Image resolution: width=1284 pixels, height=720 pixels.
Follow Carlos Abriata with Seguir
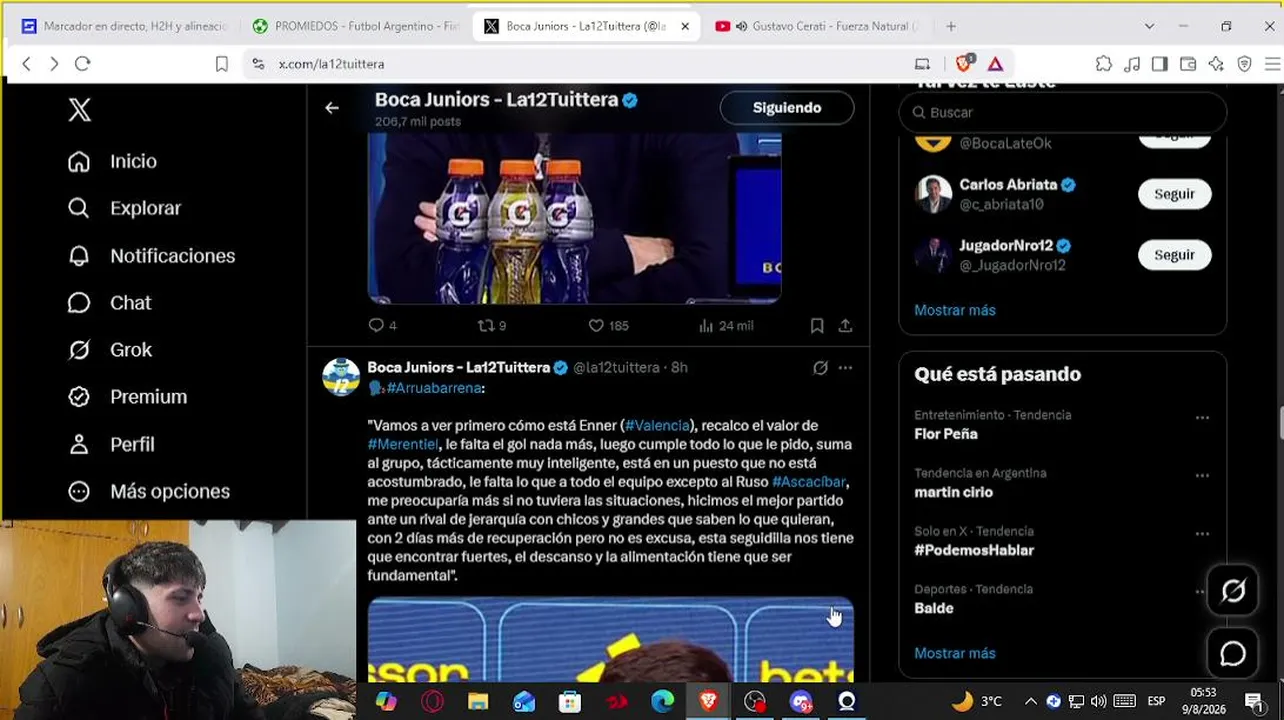[x=1174, y=194]
